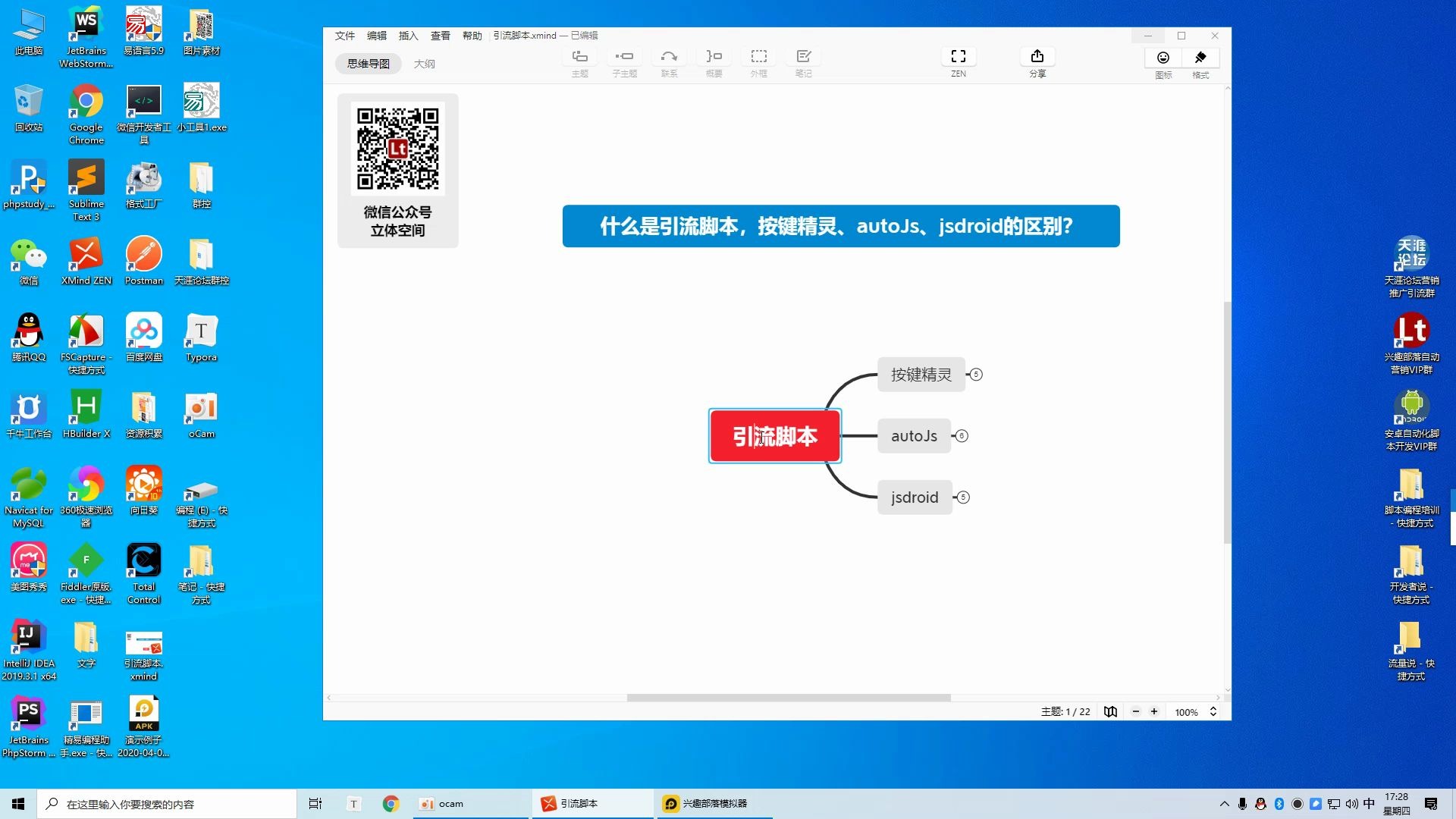Click the taskbar search box
The height and width of the screenshot is (819, 1456).
point(167,804)
